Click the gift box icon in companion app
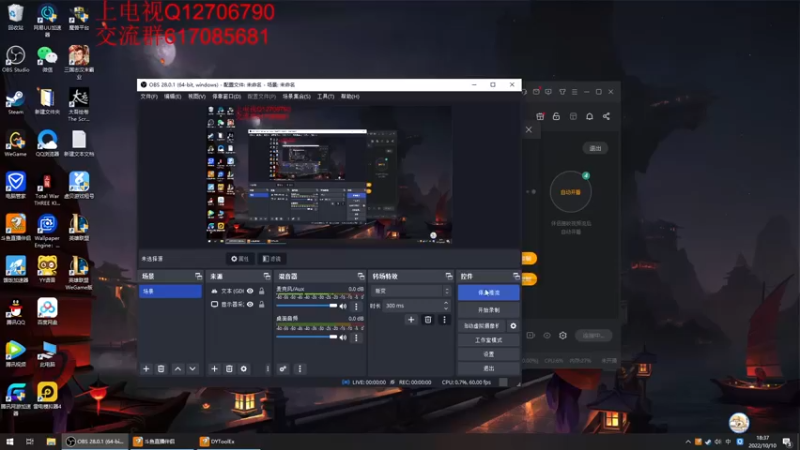 [x=540, y=116]
